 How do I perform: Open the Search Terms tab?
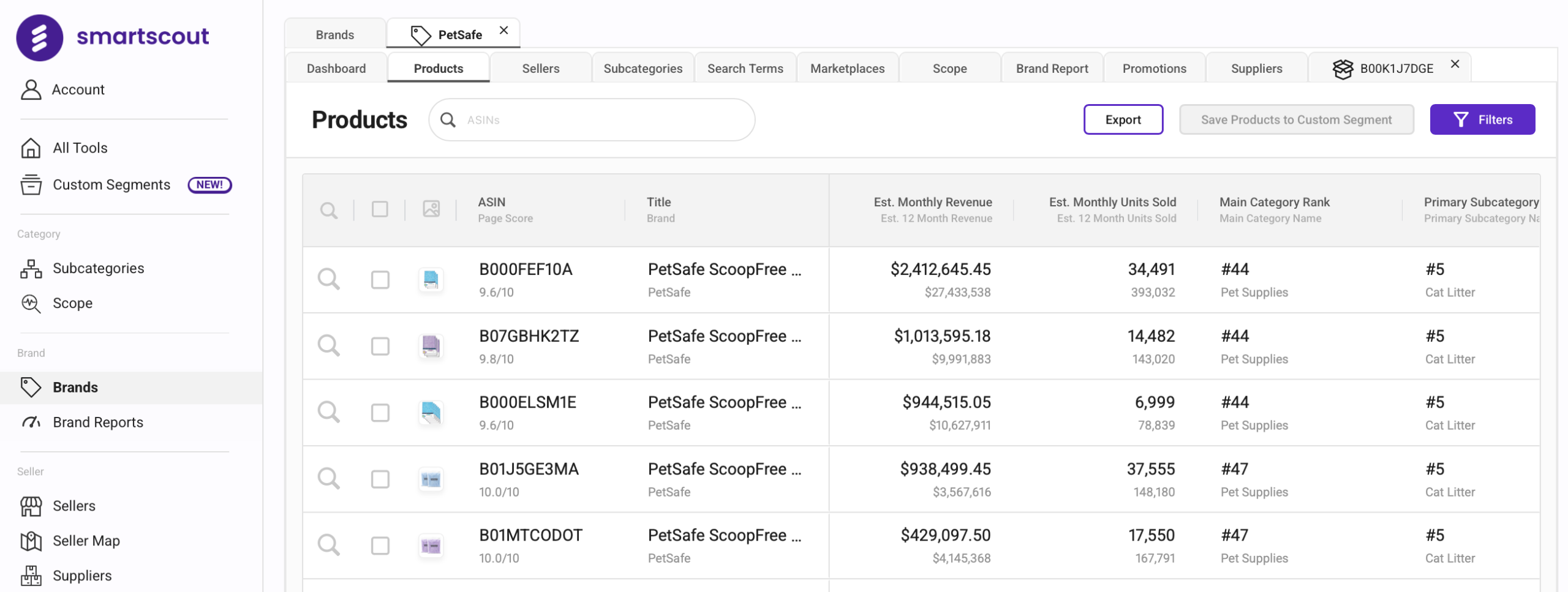[745, 69]
